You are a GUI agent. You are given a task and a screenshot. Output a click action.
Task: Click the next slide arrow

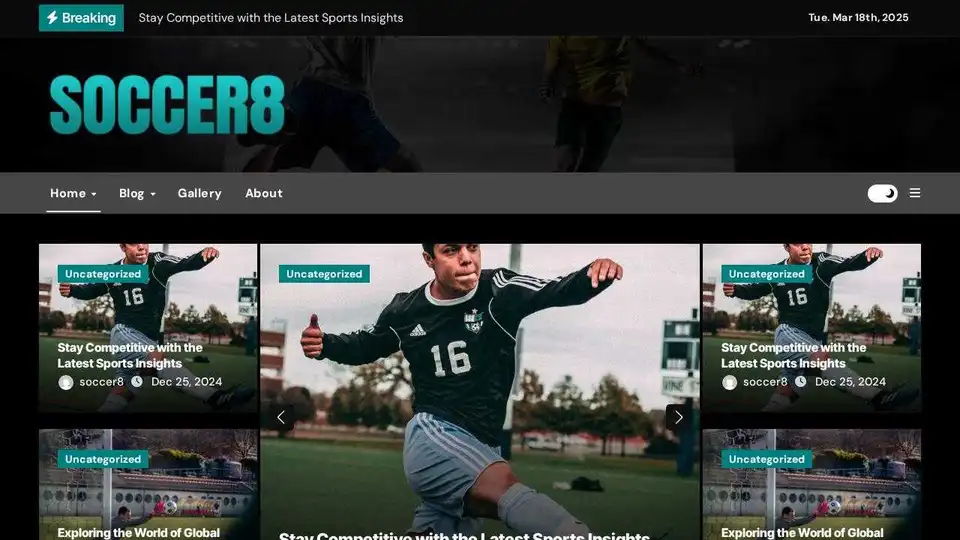coord(679,417)
